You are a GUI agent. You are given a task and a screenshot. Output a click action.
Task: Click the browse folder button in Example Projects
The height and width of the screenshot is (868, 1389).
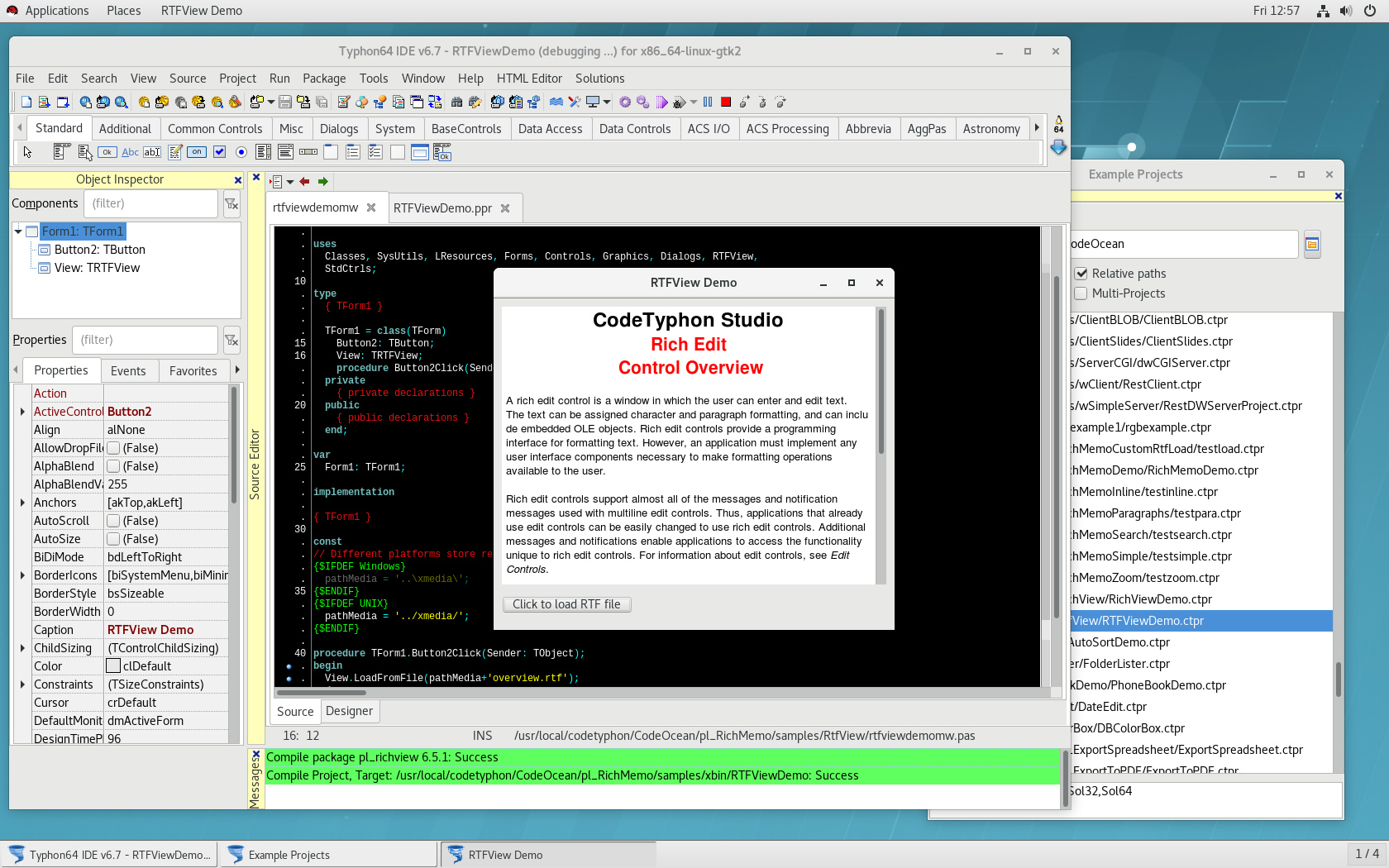tap(1312, 244)
